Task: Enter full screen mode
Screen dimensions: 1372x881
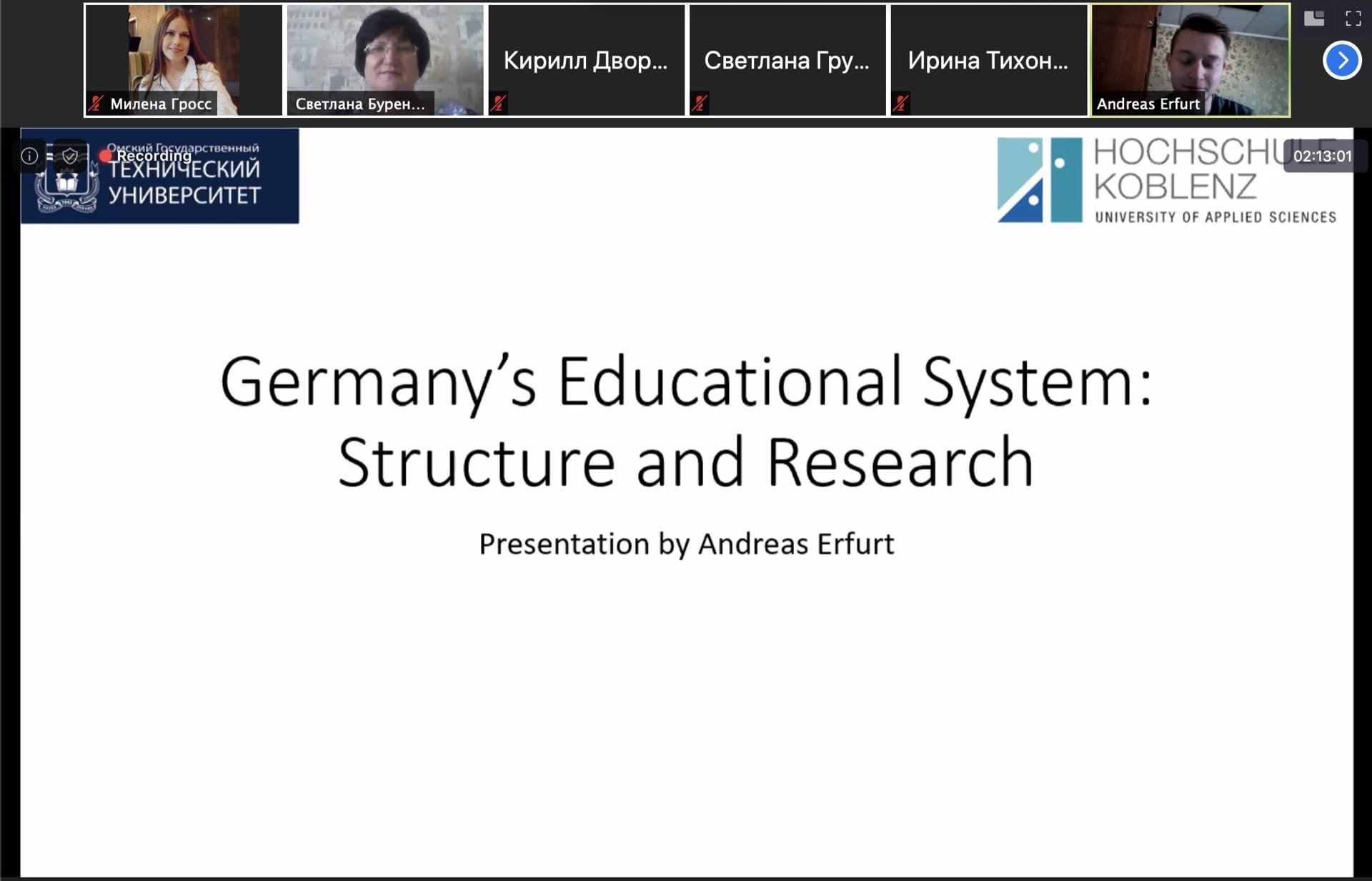Action: (x=1353, y=19)
